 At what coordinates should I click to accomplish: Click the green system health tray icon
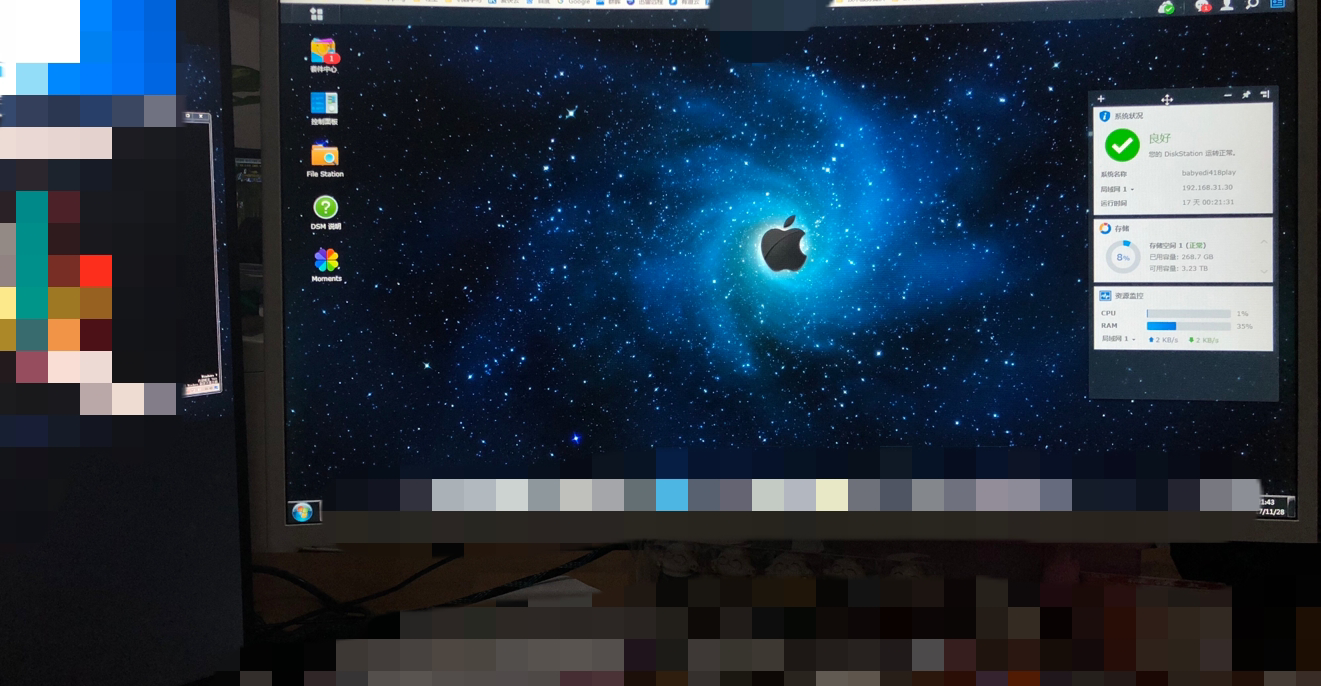coord(1166,7)
